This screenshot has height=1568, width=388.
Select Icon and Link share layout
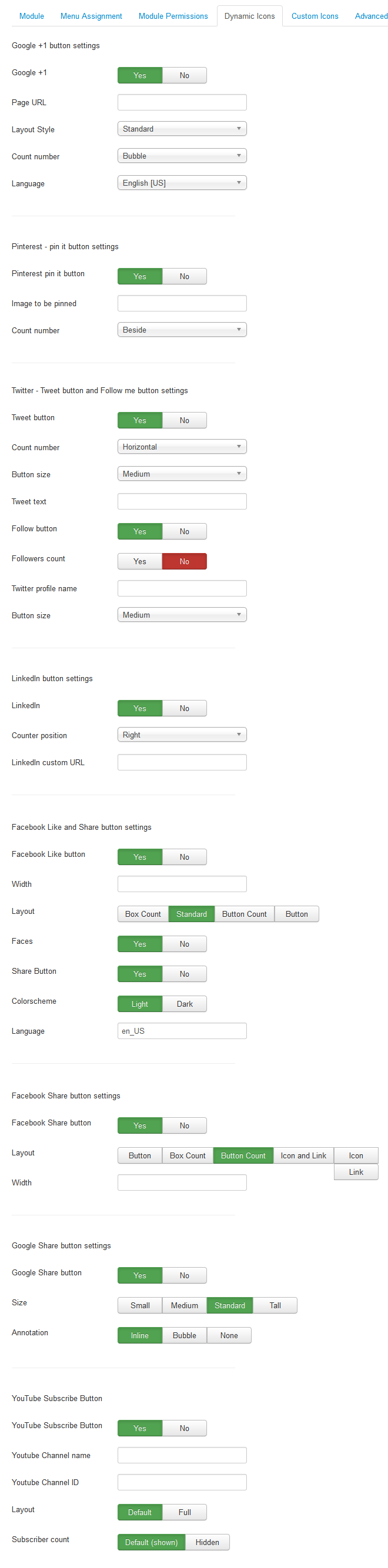tap(303, 1156)
